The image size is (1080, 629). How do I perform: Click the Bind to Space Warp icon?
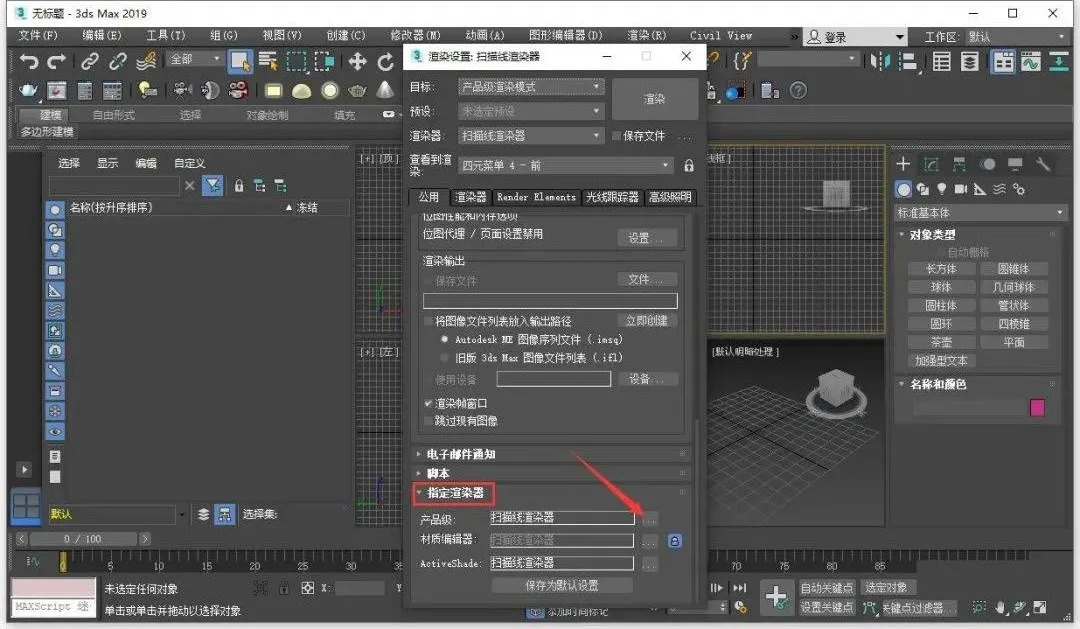click(146, 61)
